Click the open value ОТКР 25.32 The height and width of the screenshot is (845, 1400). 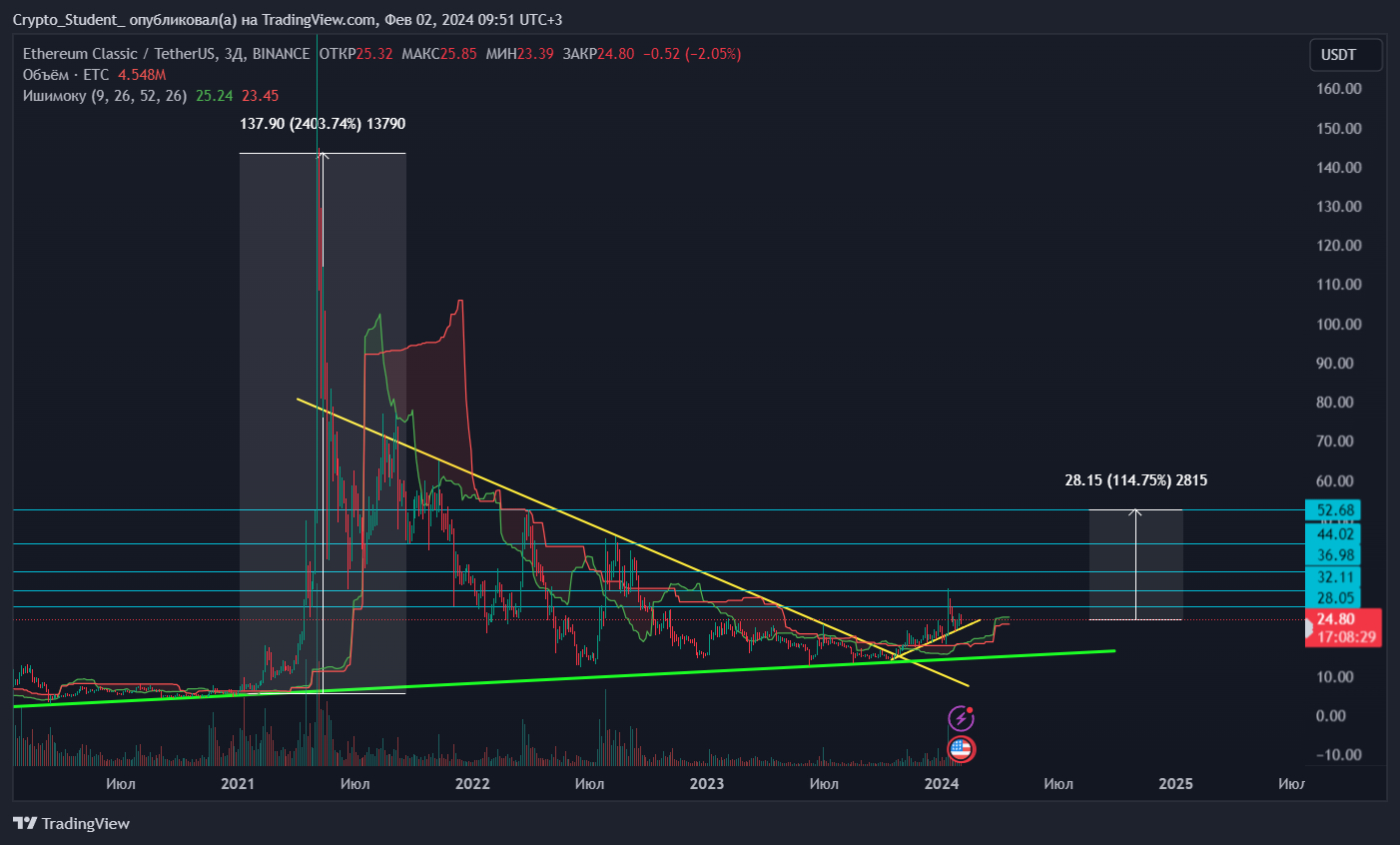click(355, 54)
